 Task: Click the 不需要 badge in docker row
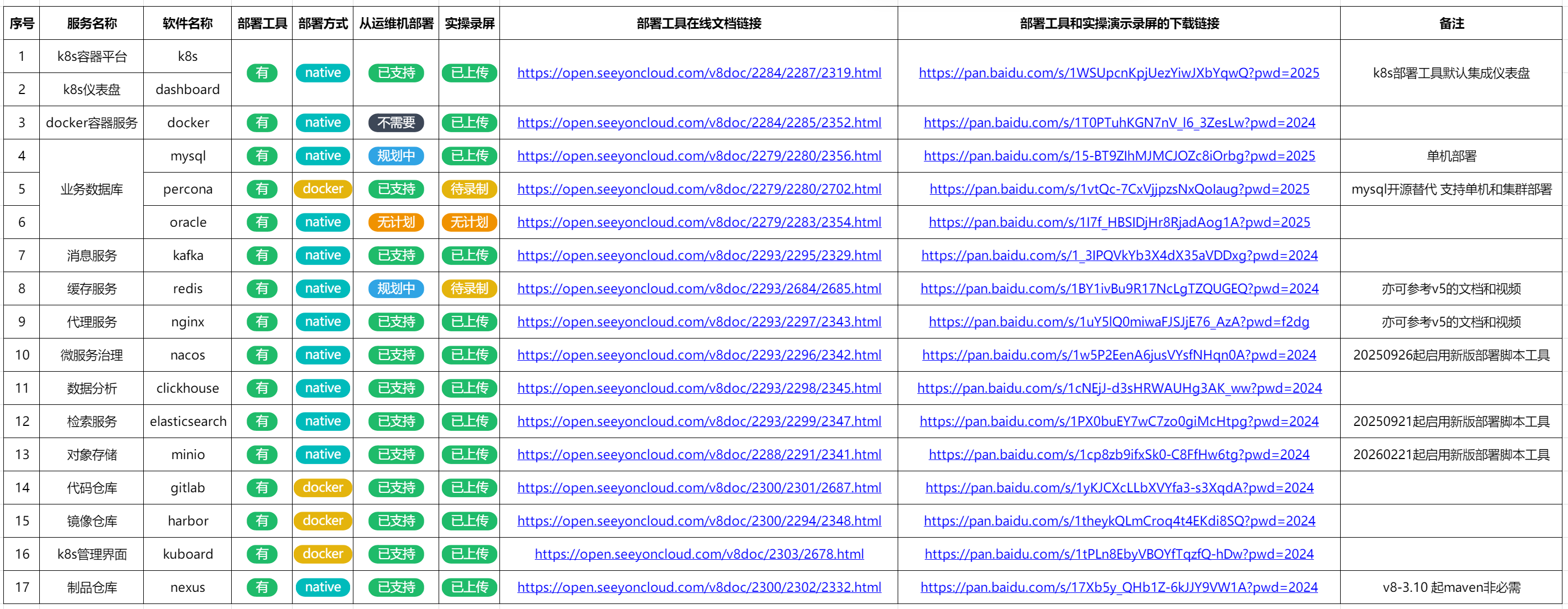[395, 123]
